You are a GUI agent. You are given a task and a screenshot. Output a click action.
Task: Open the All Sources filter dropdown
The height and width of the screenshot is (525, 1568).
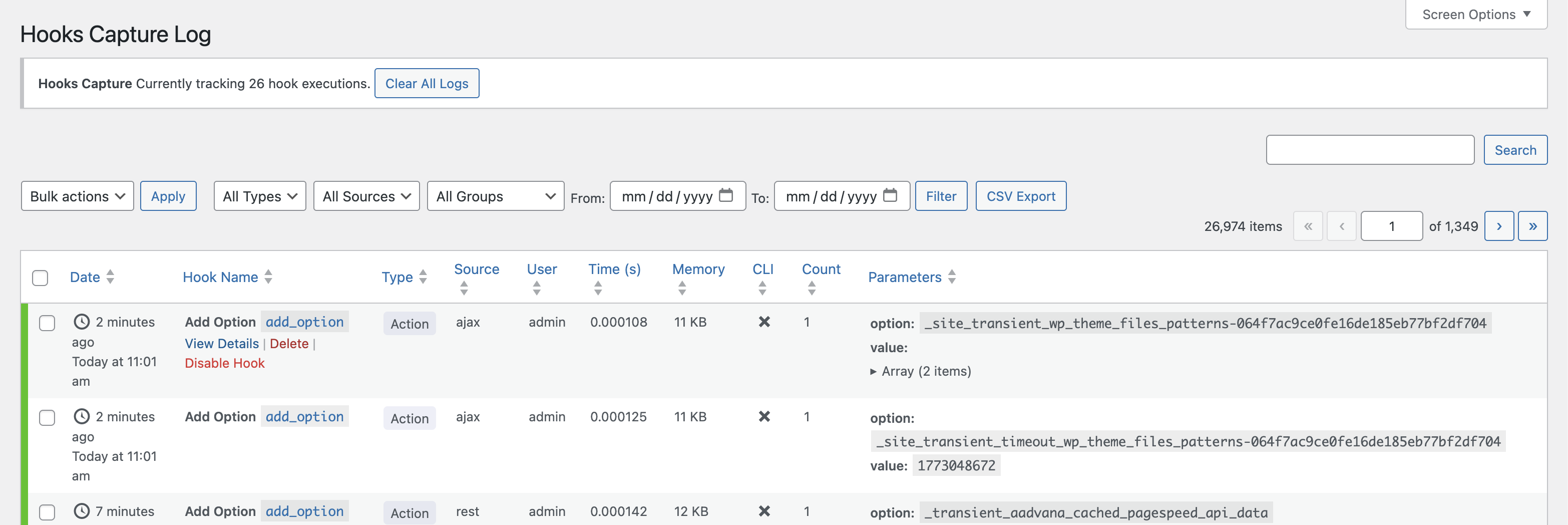[x=366, y=196]
